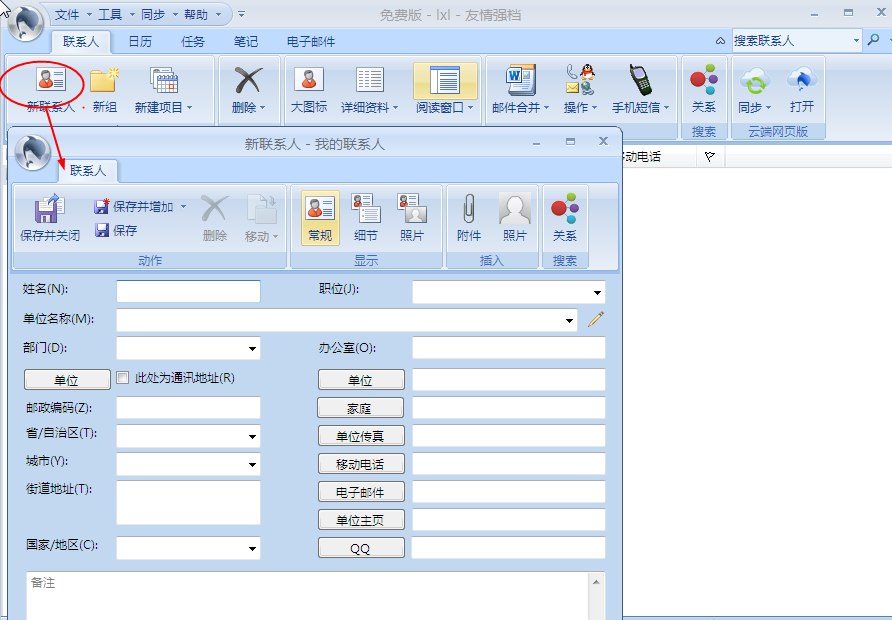Click the 搜索联系人 search box
Viewport: 892px width, 620px height.
[x=792, y=40]
